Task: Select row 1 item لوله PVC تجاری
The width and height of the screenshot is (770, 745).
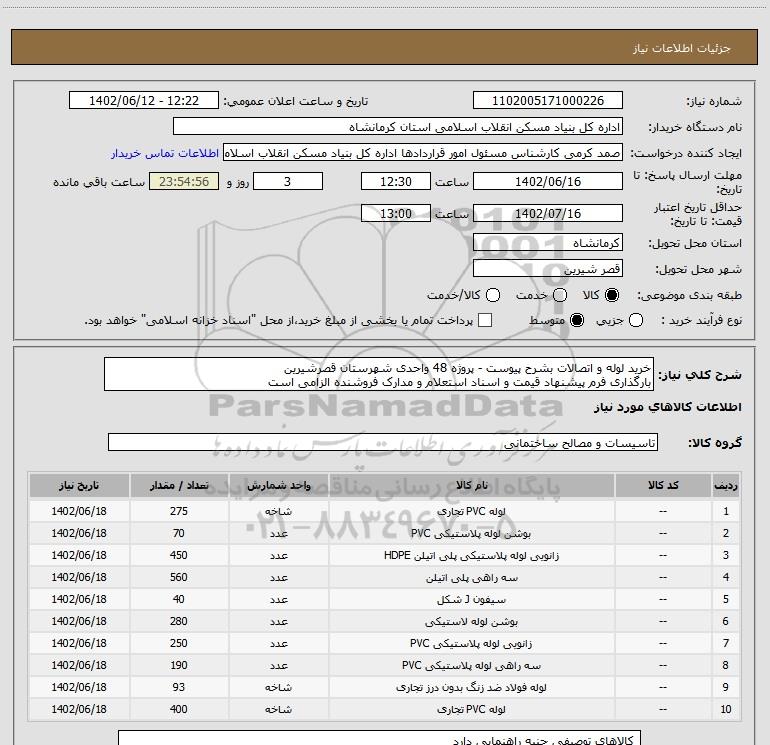Action: coord(471,511)
